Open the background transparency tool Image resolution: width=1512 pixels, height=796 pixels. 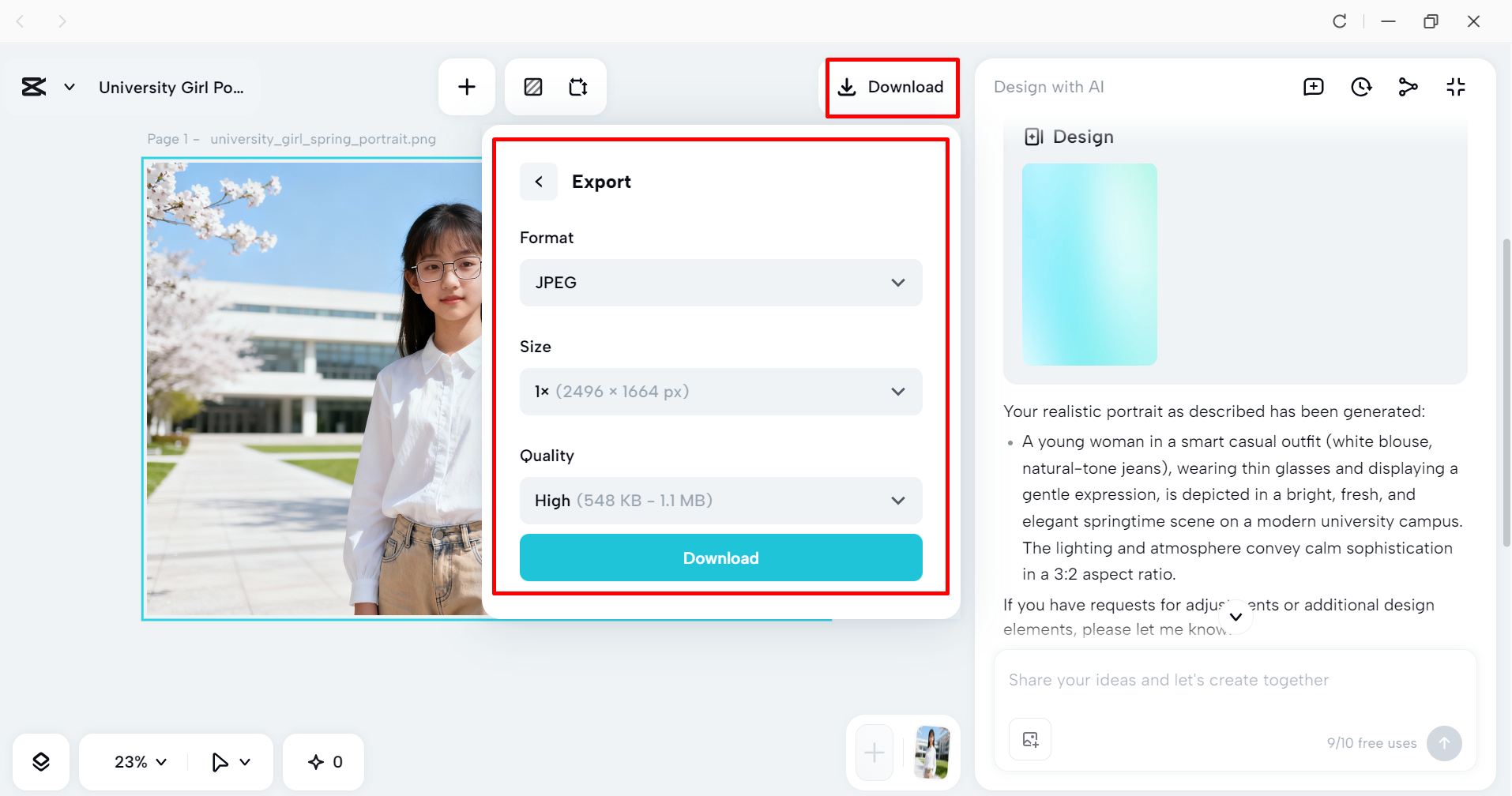tap(533, 87)
